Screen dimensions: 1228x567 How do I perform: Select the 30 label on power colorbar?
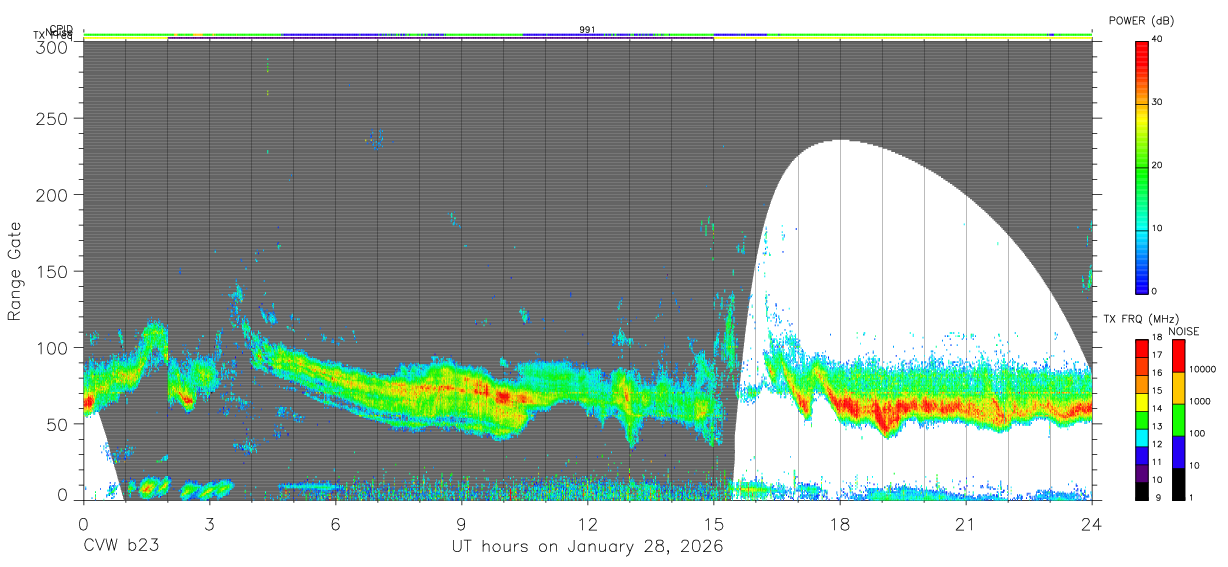[1157, 102]
